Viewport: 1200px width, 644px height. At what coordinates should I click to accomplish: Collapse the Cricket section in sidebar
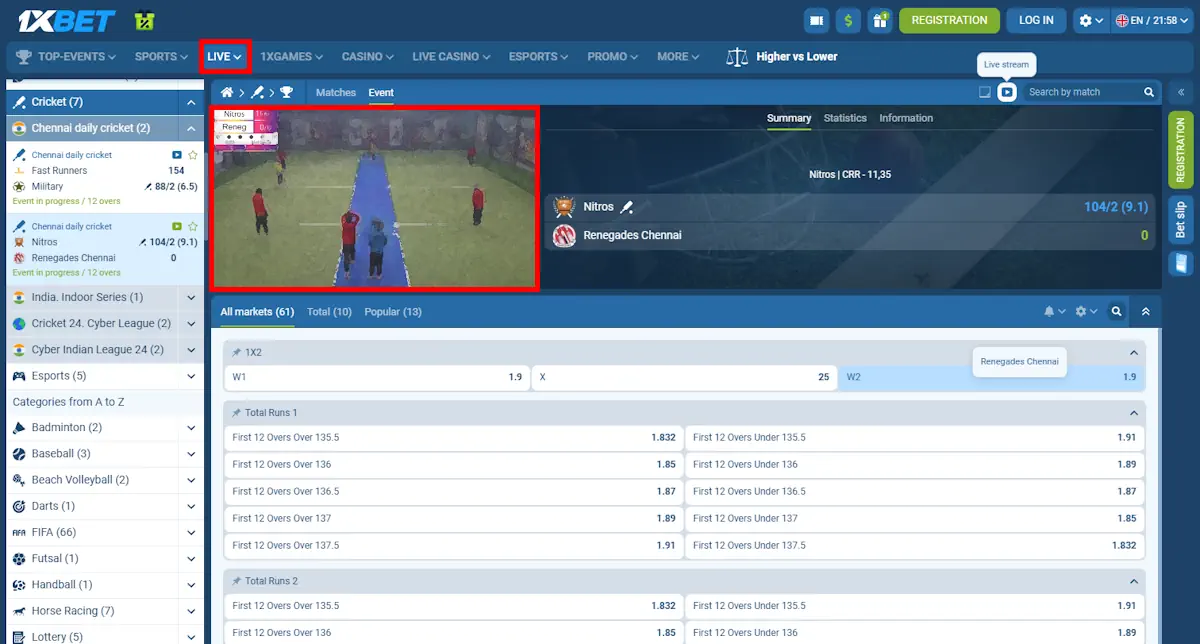(x=191, y=101)
